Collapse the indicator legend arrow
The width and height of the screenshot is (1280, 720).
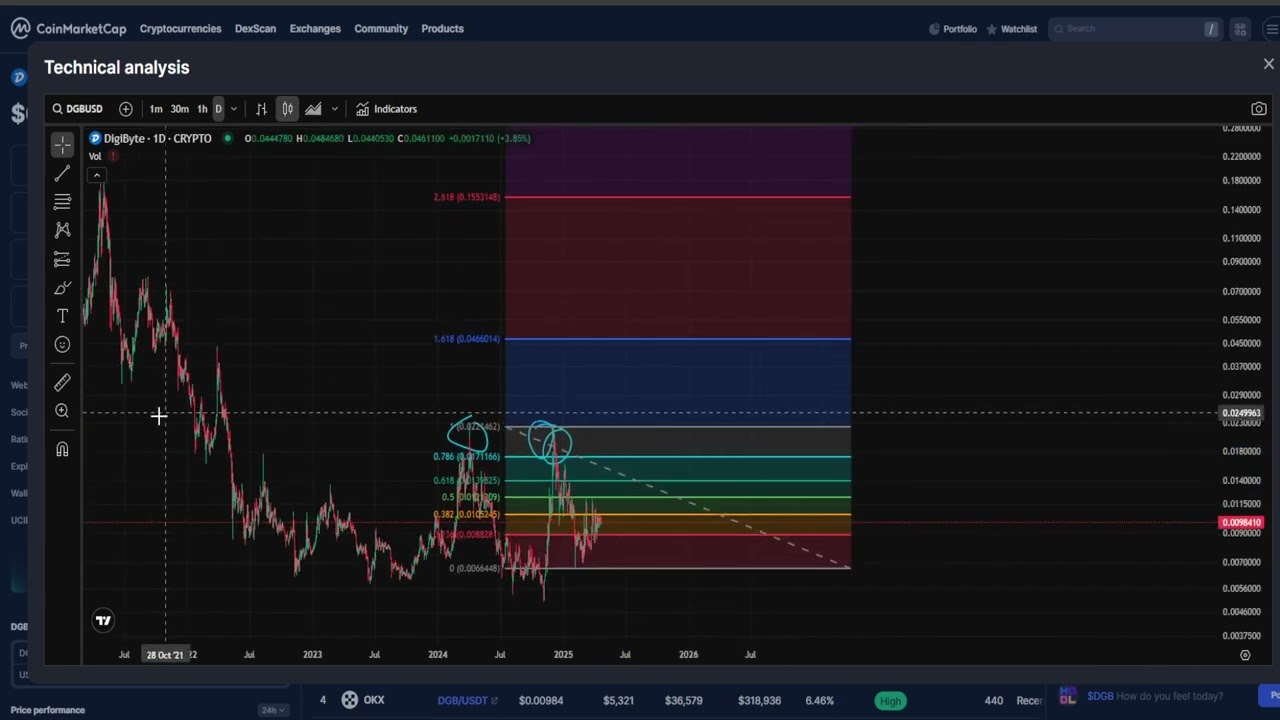click(x=97, y=176)
